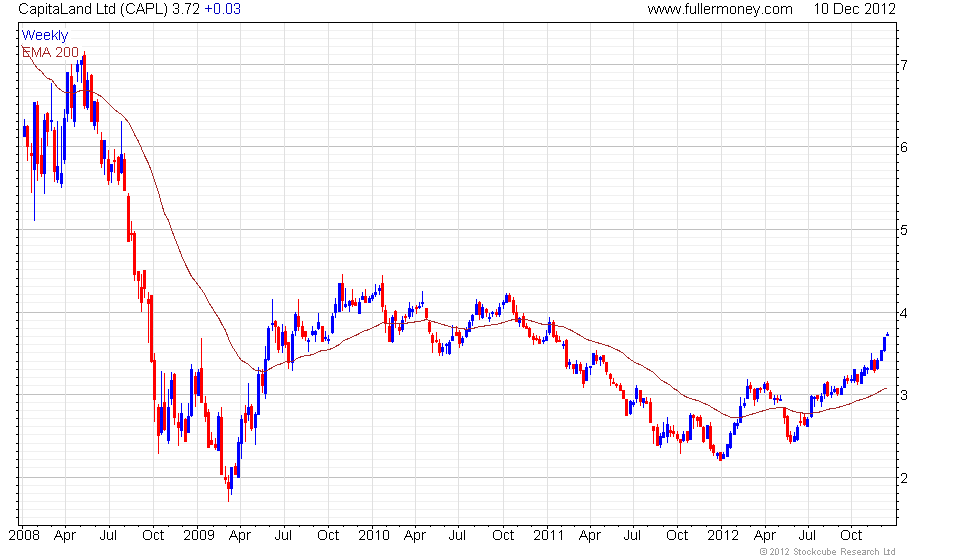Click the price axis label 4
This screenshot has width=980, height=560.
point(904,313)
